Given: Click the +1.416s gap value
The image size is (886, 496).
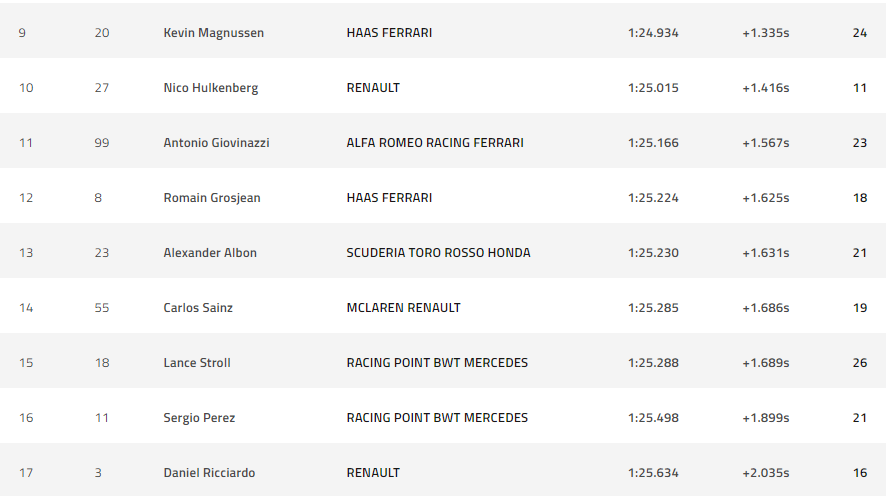Looking at the screenshot, I should [765, 88].
